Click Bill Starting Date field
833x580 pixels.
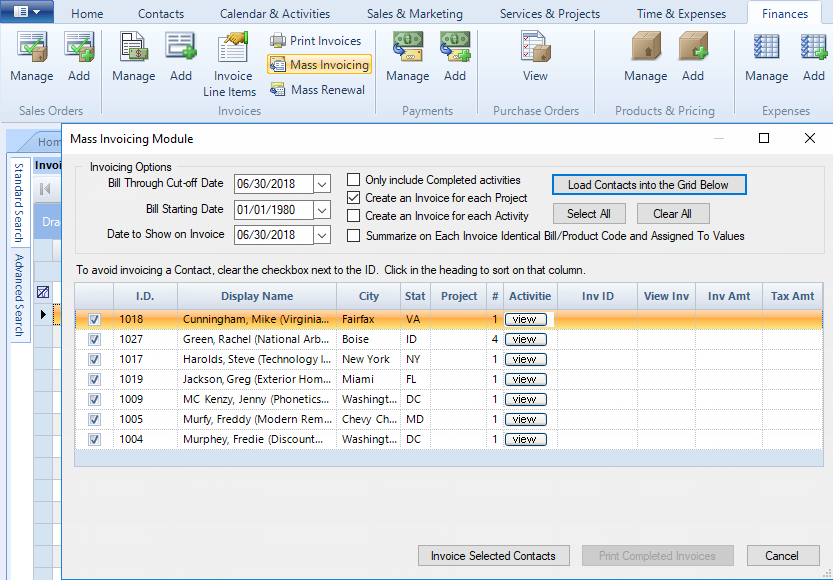(274, 210)
